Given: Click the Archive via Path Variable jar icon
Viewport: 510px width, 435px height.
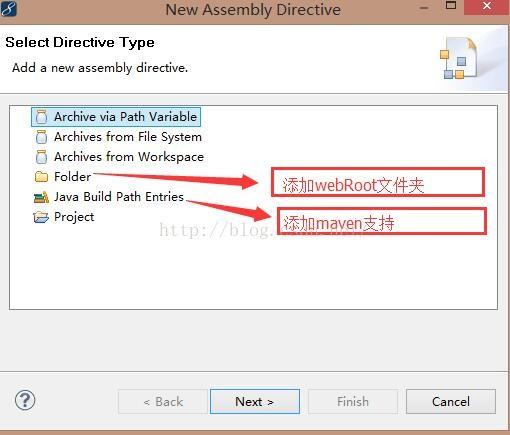Looking at the screenshot, I should pyautogui.click(x=41, y=117).
